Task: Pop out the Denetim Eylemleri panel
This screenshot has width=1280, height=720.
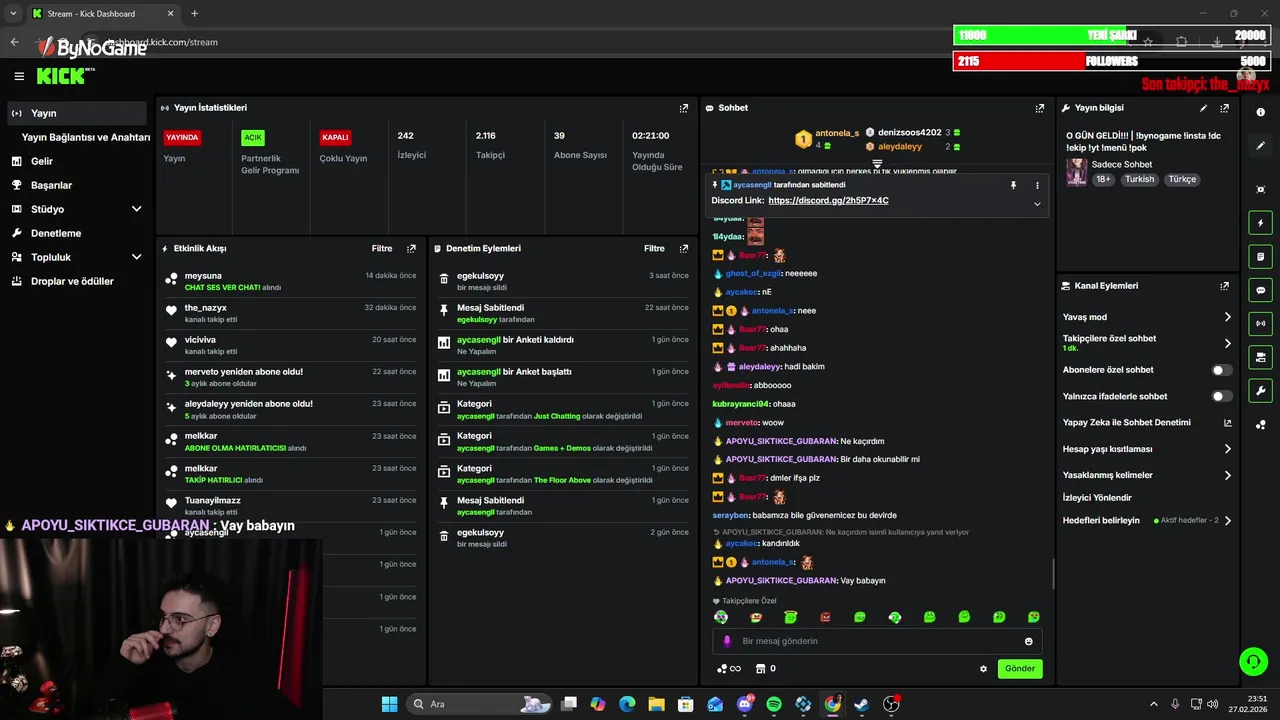Action: [x=684, y=248]
